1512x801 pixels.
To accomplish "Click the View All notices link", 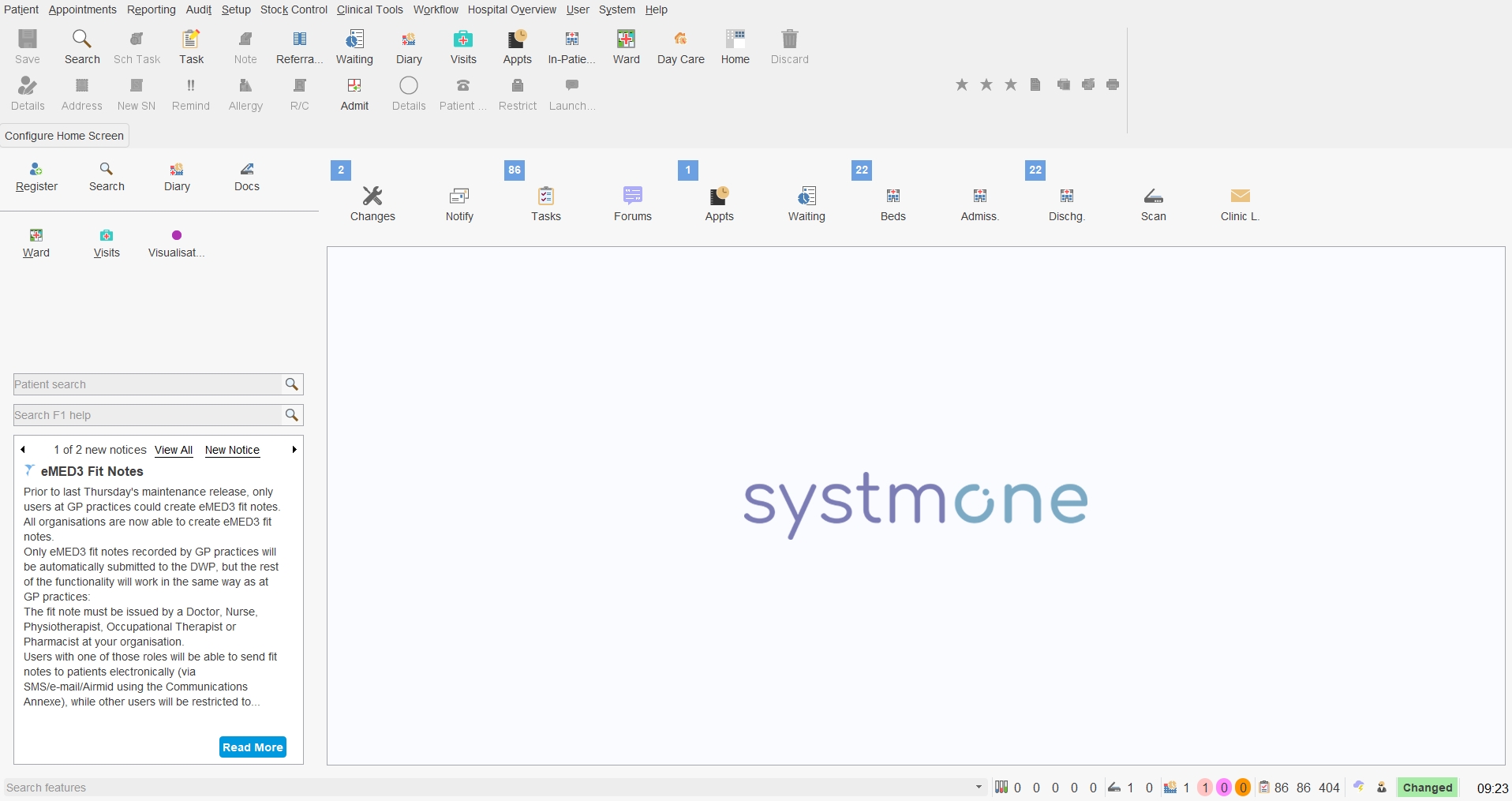I will (174, 450).
